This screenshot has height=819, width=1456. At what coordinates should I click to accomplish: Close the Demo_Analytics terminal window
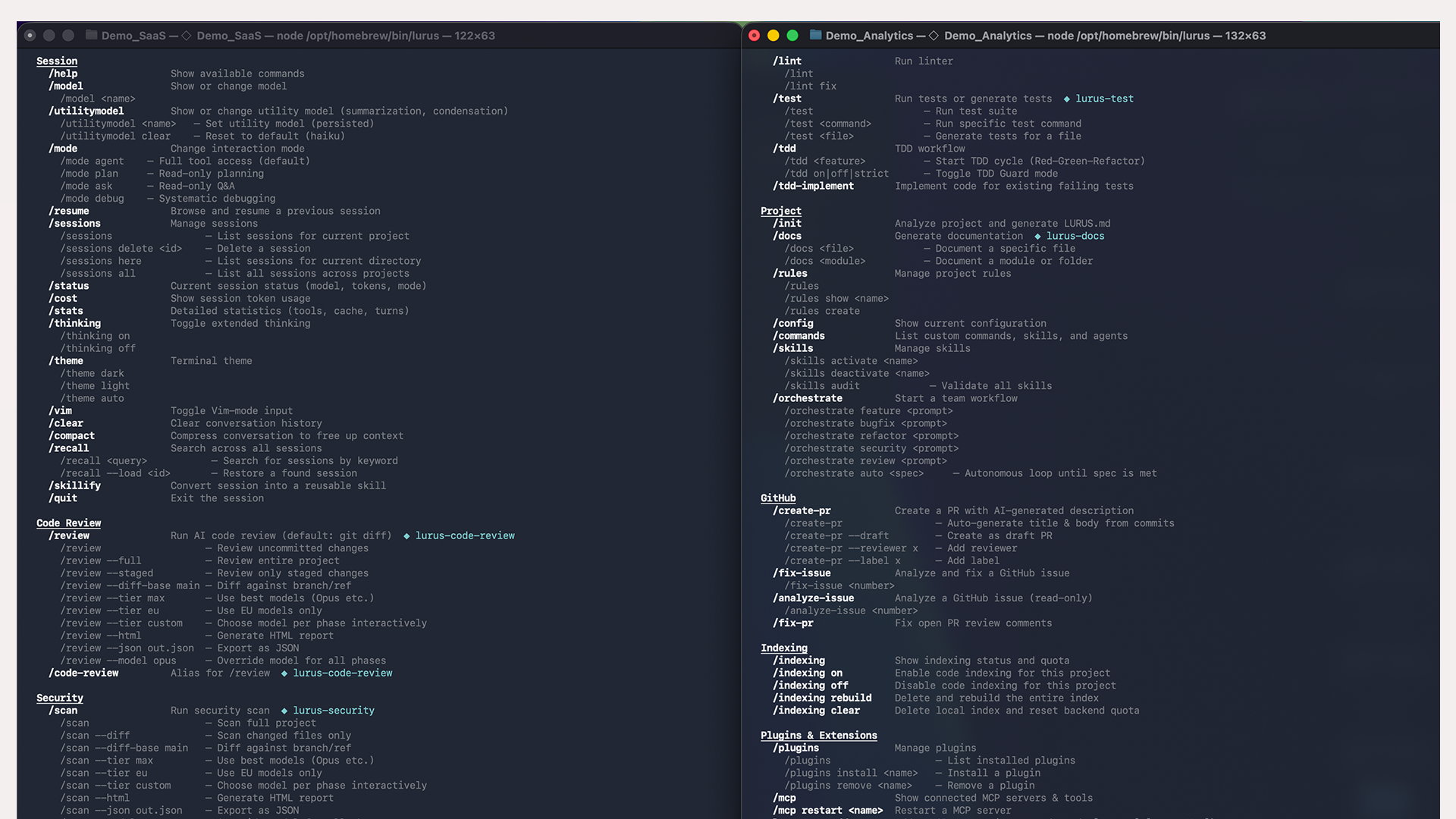click(754, 36)
